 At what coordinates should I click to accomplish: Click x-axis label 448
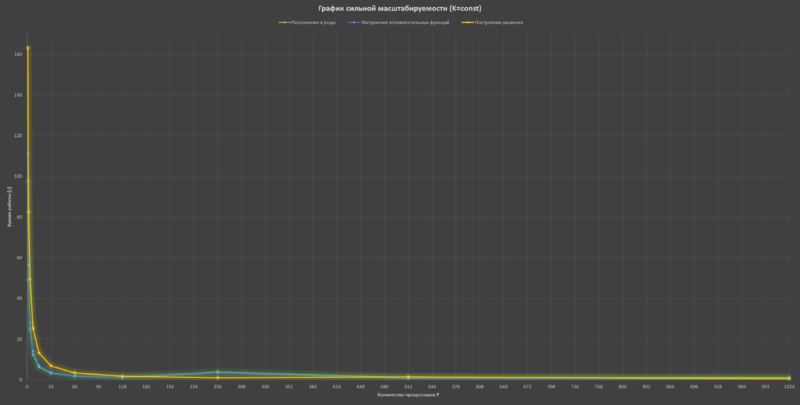click(x=361, y=387)
